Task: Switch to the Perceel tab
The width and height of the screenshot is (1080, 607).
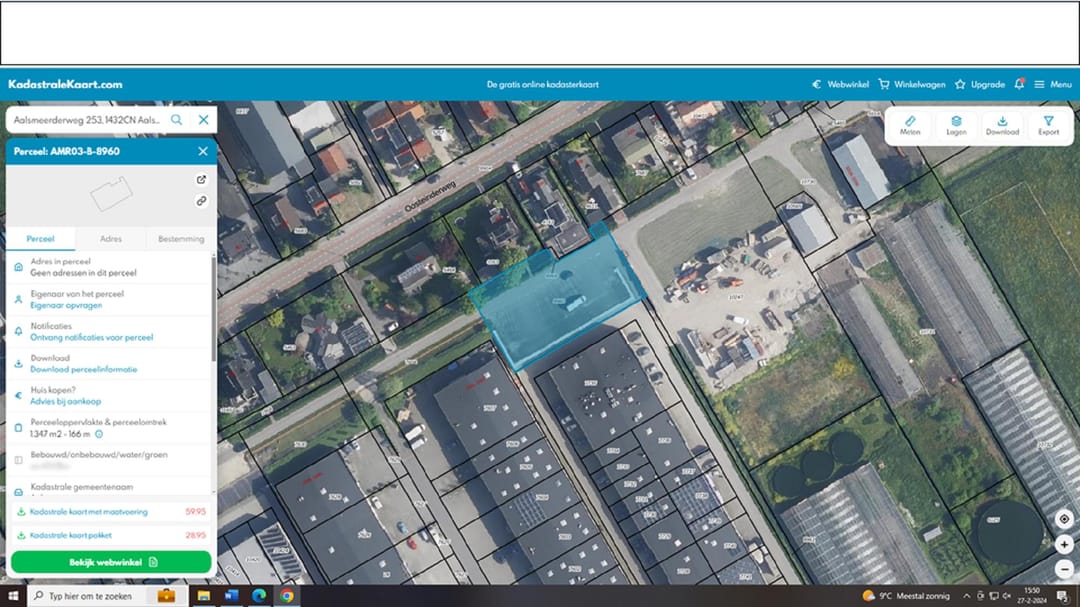Action: coord(40,238)
